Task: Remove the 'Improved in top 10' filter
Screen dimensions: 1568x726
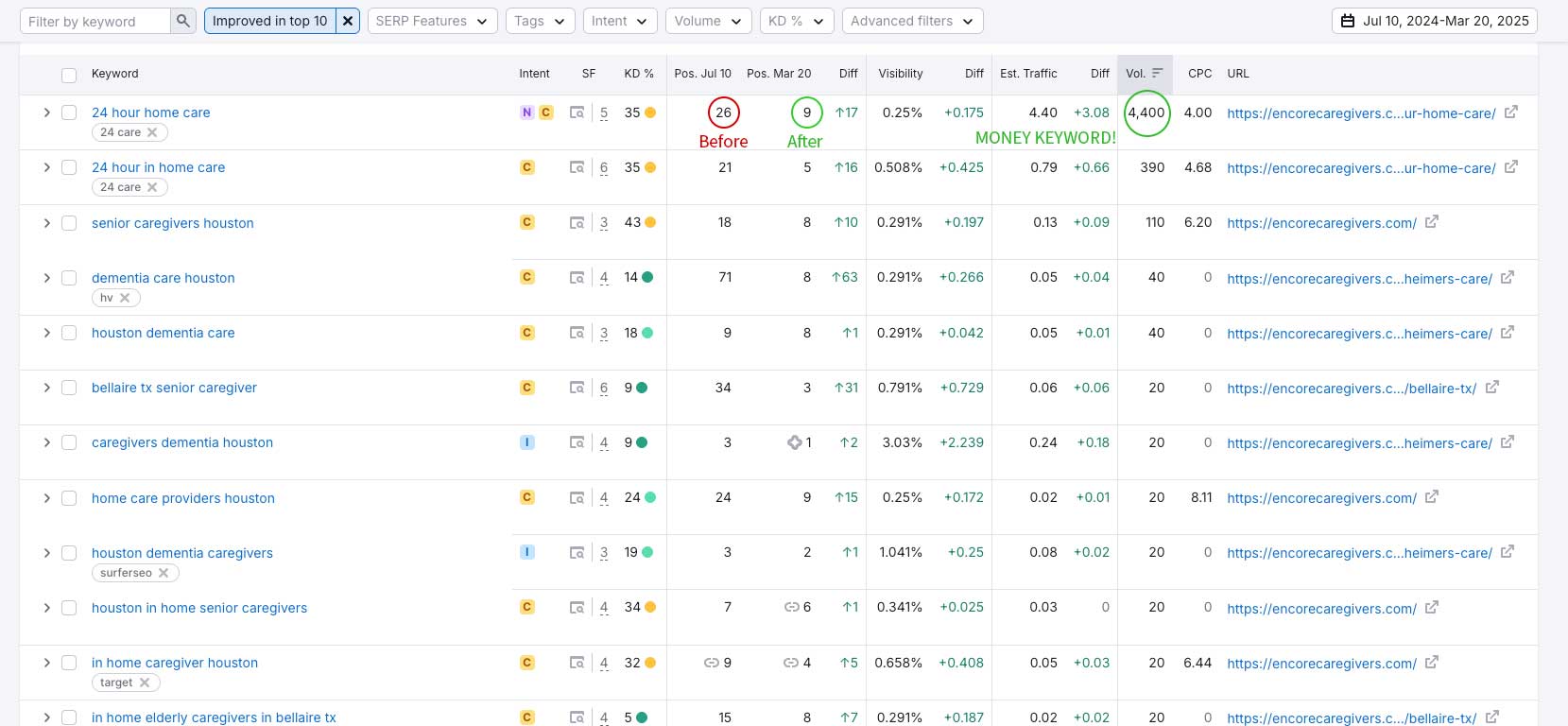Action: 348,21
